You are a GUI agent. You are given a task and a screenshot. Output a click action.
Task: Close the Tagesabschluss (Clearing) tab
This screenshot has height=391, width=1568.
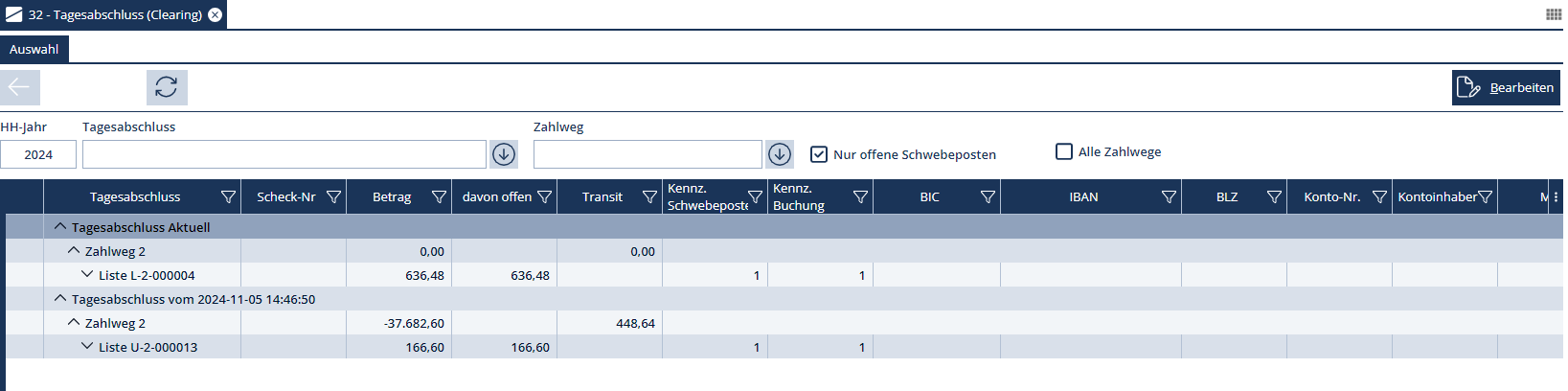(216, 14)
